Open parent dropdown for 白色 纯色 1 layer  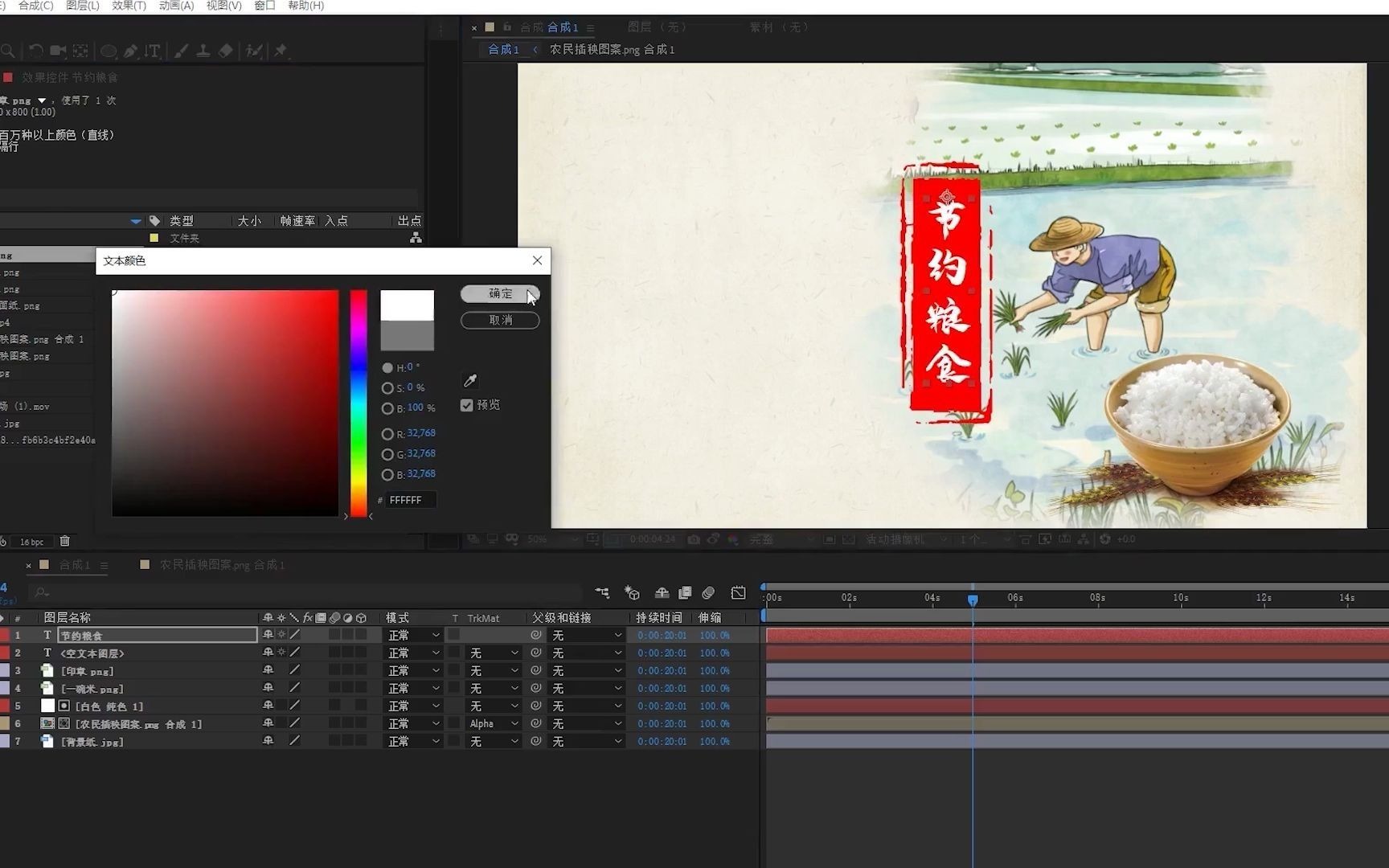[586, 706]
